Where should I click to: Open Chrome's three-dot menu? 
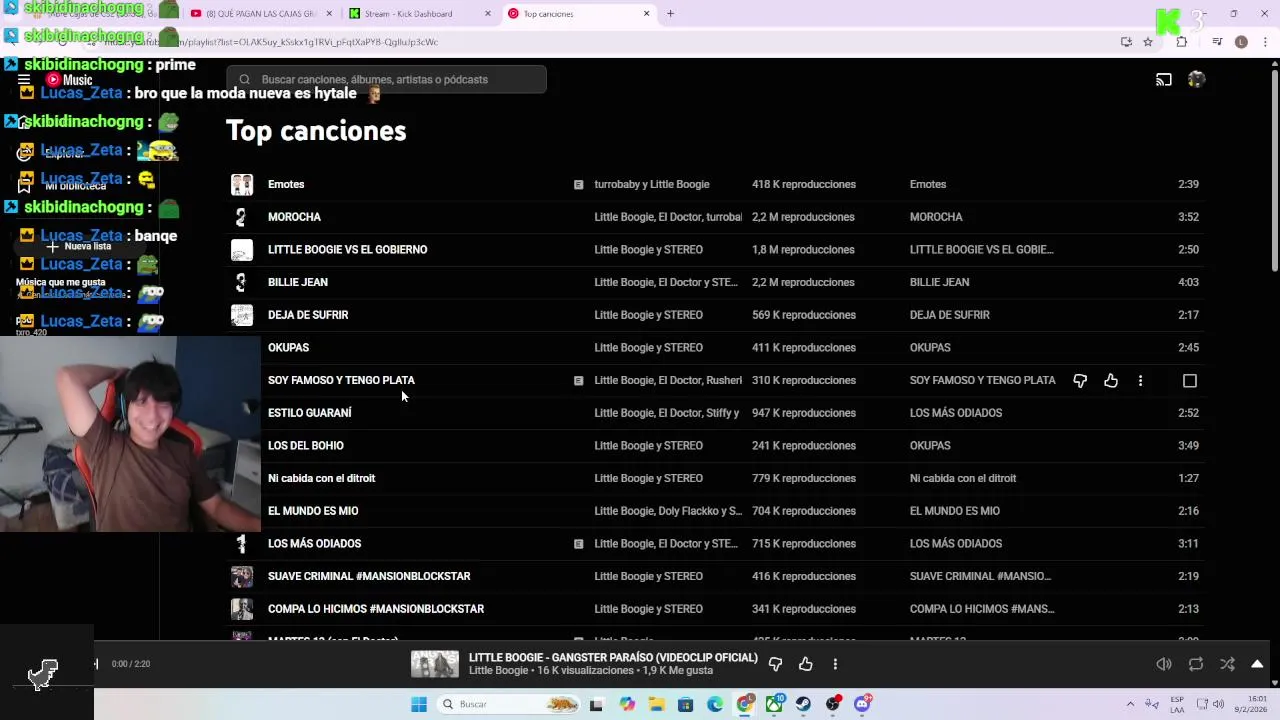click(1265, 42)
